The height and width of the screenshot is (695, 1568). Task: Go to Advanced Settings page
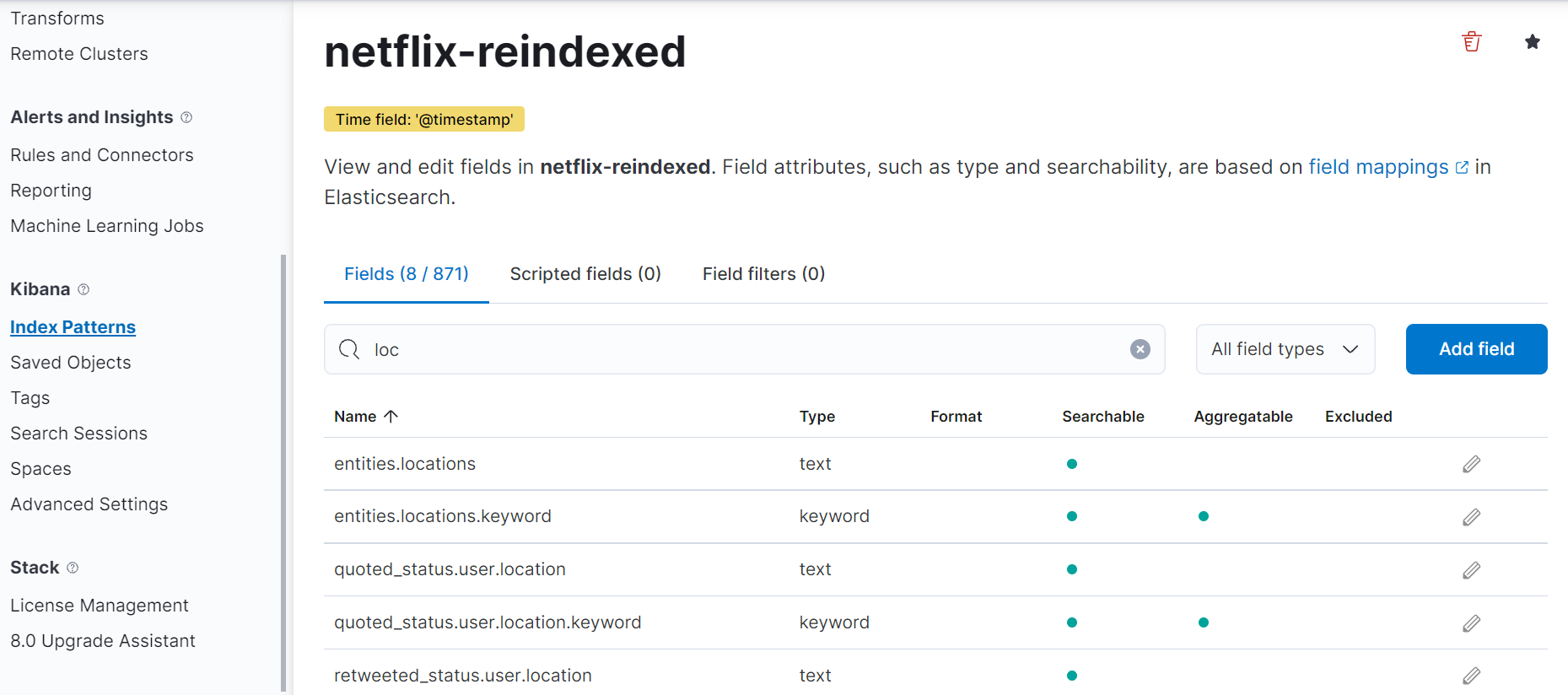89,504
